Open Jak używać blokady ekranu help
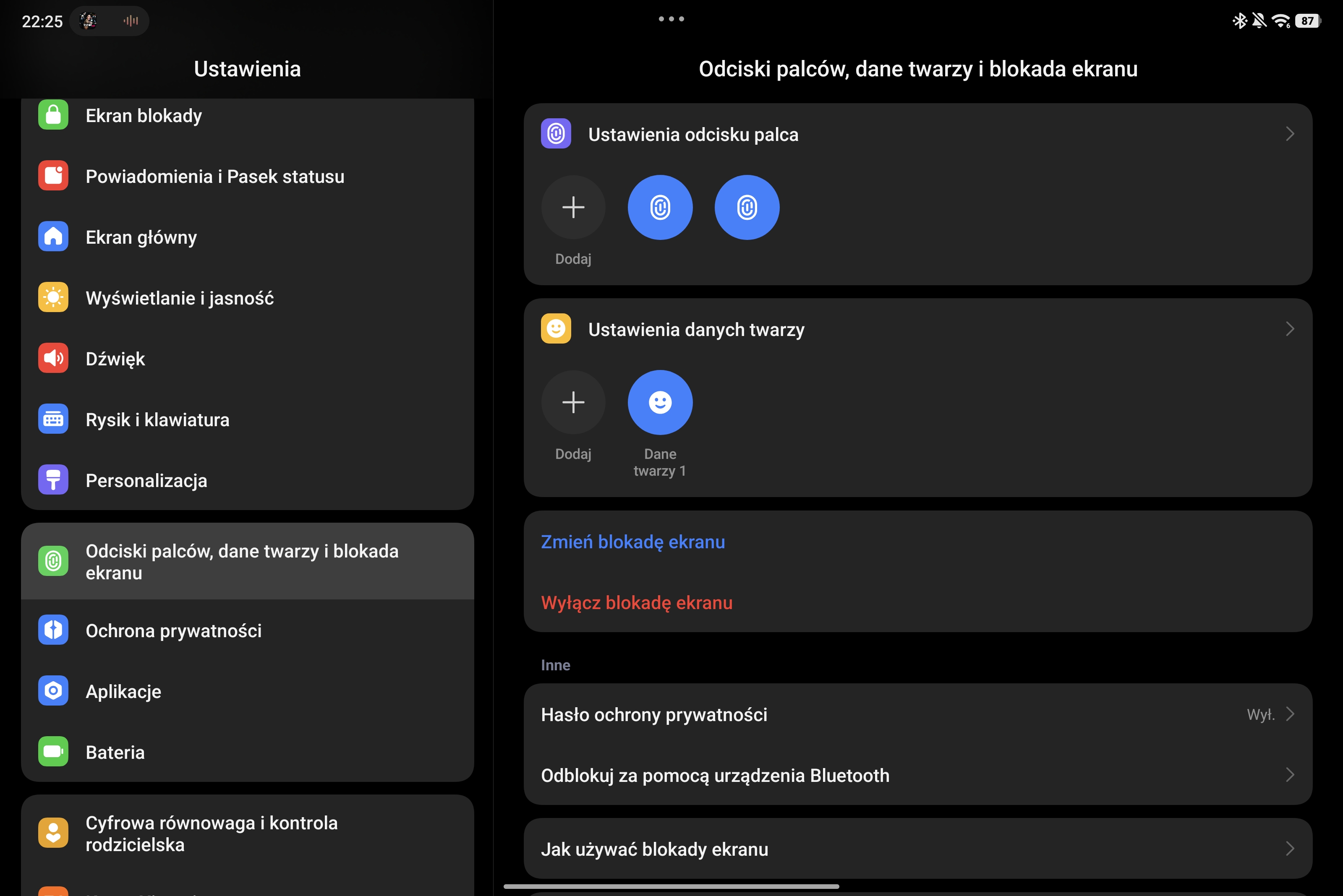This screenshot has height=896, width=1343. pyautogui.click(x=917, y=849)
